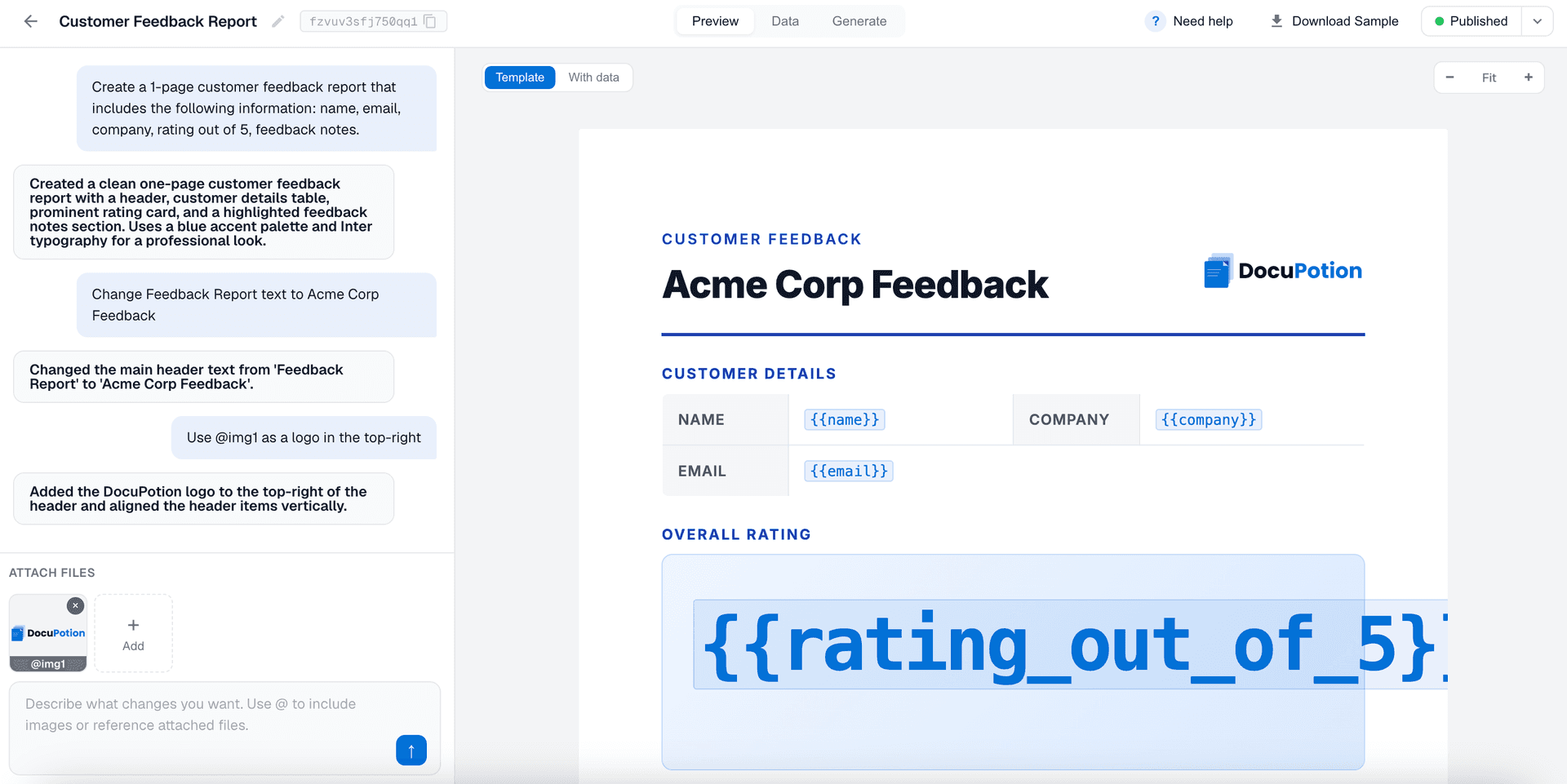
Task: Add another attachment file
Action: [133, 633]
